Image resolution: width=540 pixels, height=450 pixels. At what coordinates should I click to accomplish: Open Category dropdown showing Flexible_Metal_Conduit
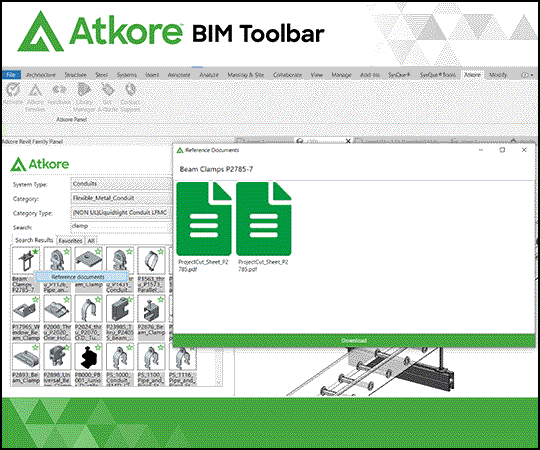[x=121, y=198]
